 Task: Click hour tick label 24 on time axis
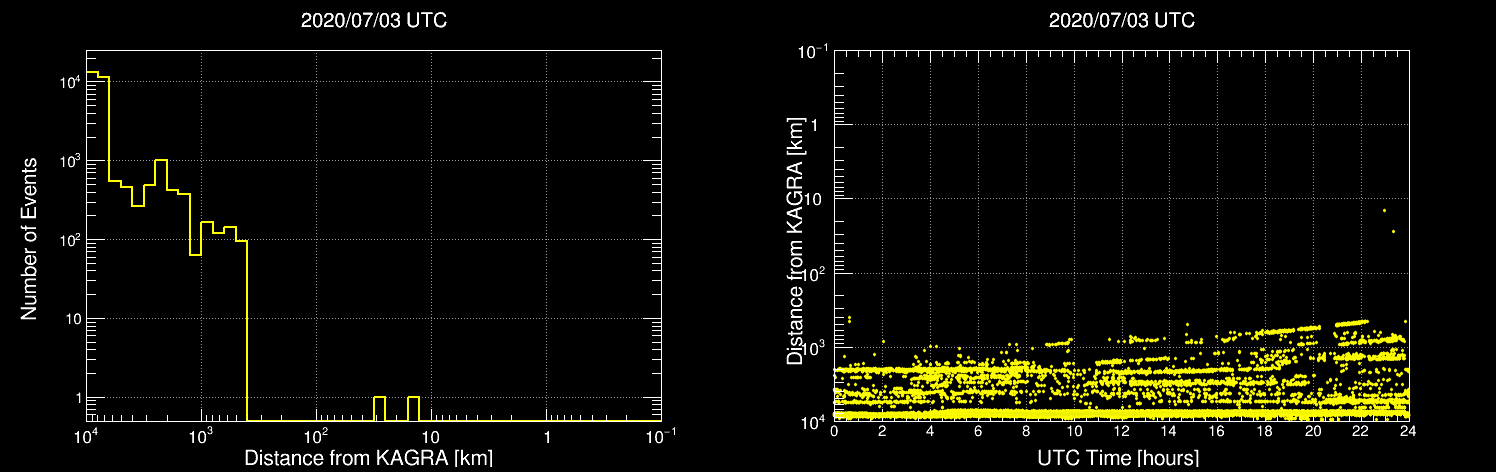(1408, 432)
